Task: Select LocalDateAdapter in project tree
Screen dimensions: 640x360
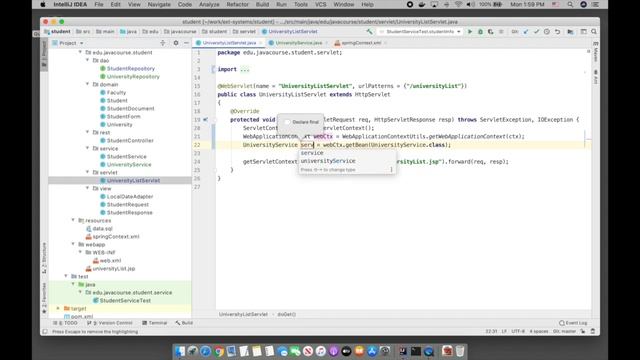Action: click(130, 196)
